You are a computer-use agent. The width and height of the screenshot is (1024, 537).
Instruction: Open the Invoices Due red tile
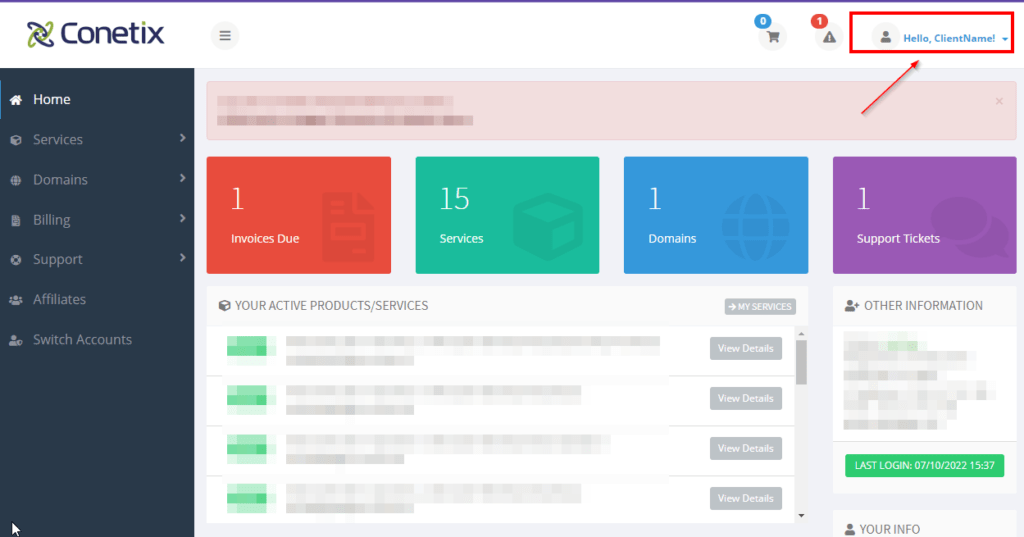click(x=299, y=215)
